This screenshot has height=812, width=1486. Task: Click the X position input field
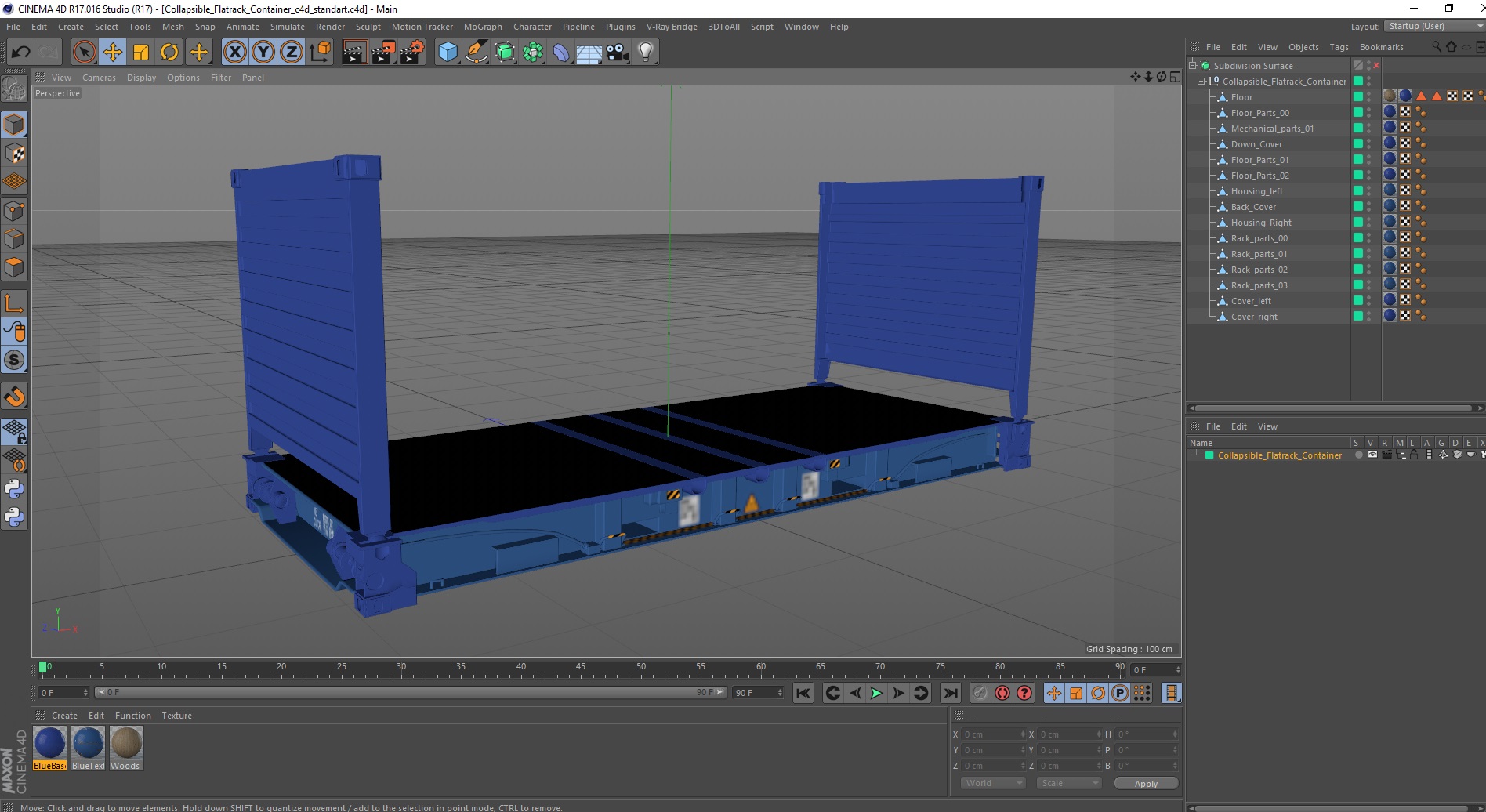coord(993,734)
